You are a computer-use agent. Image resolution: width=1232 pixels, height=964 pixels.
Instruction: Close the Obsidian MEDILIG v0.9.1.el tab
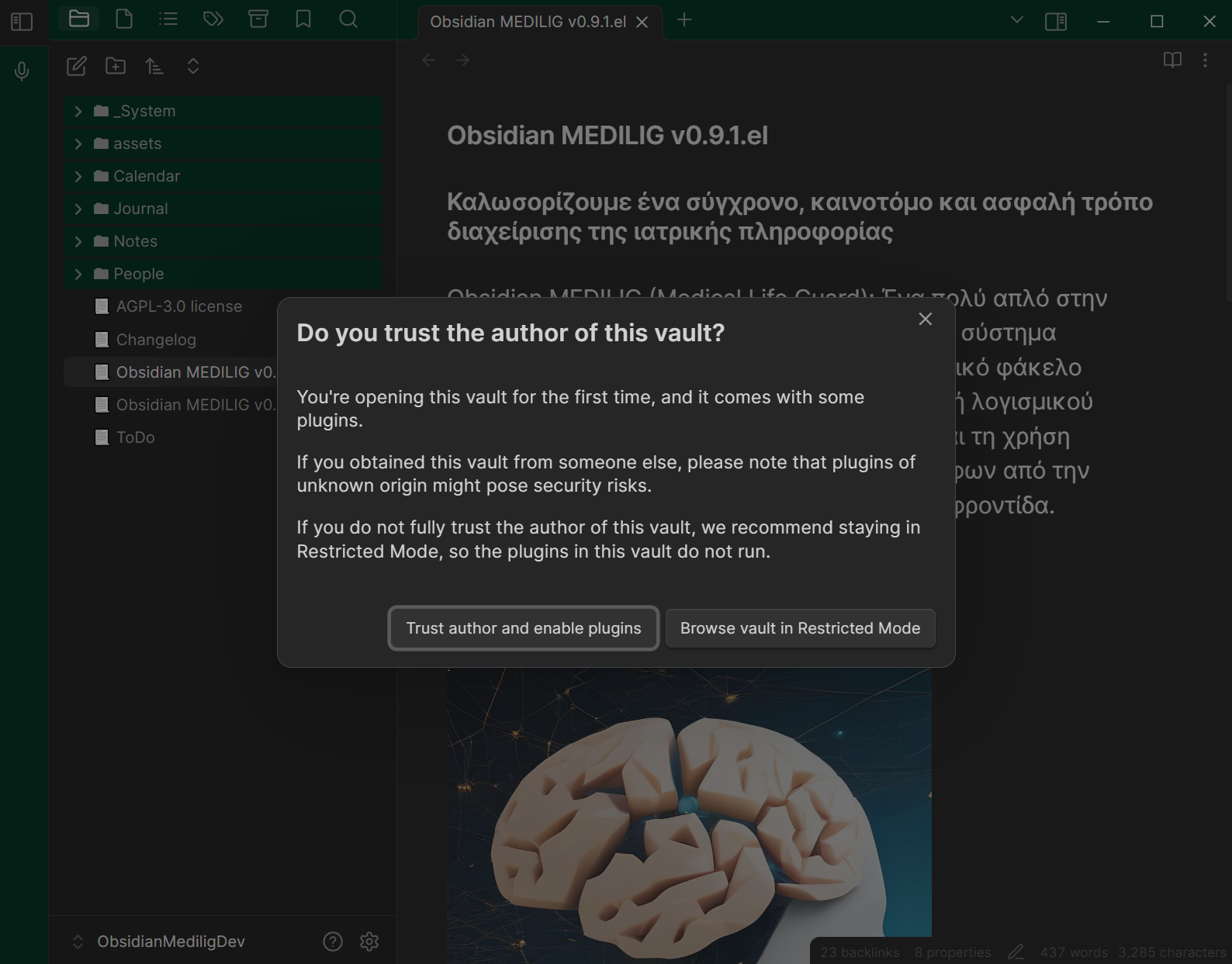(642, 22)
